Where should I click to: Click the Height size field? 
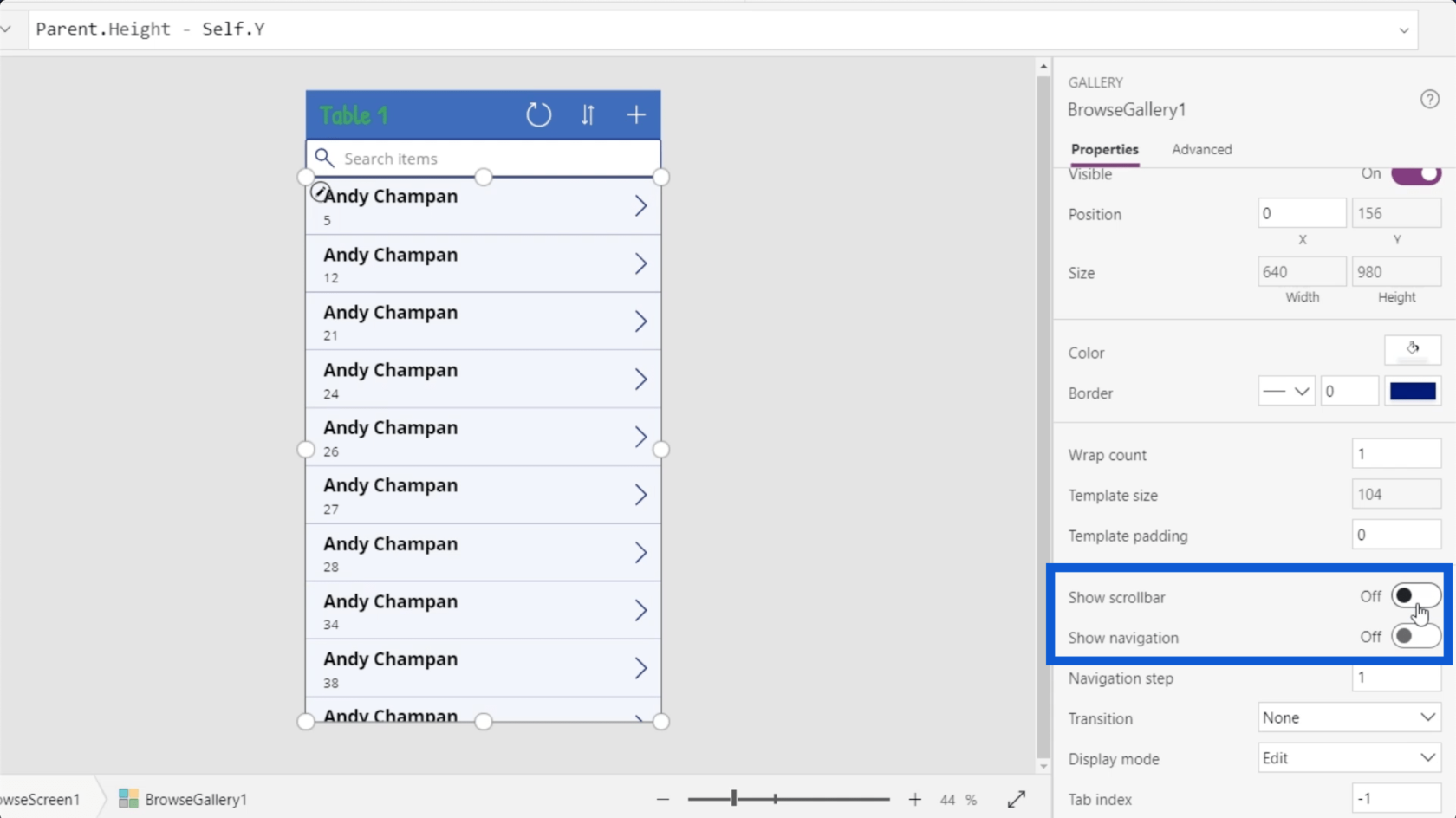click(x=1396, y=272)
